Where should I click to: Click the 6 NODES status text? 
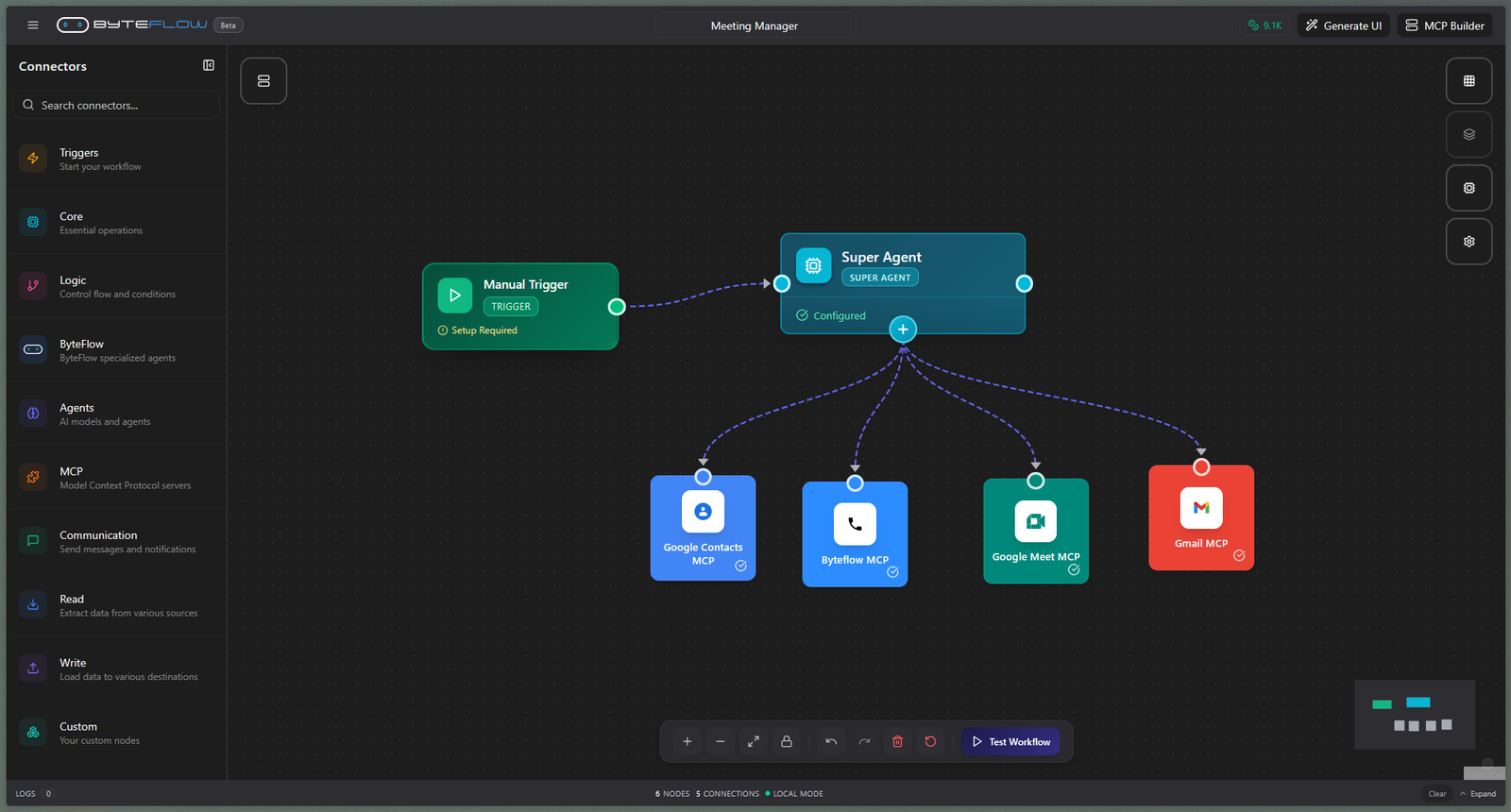[672, 794]
